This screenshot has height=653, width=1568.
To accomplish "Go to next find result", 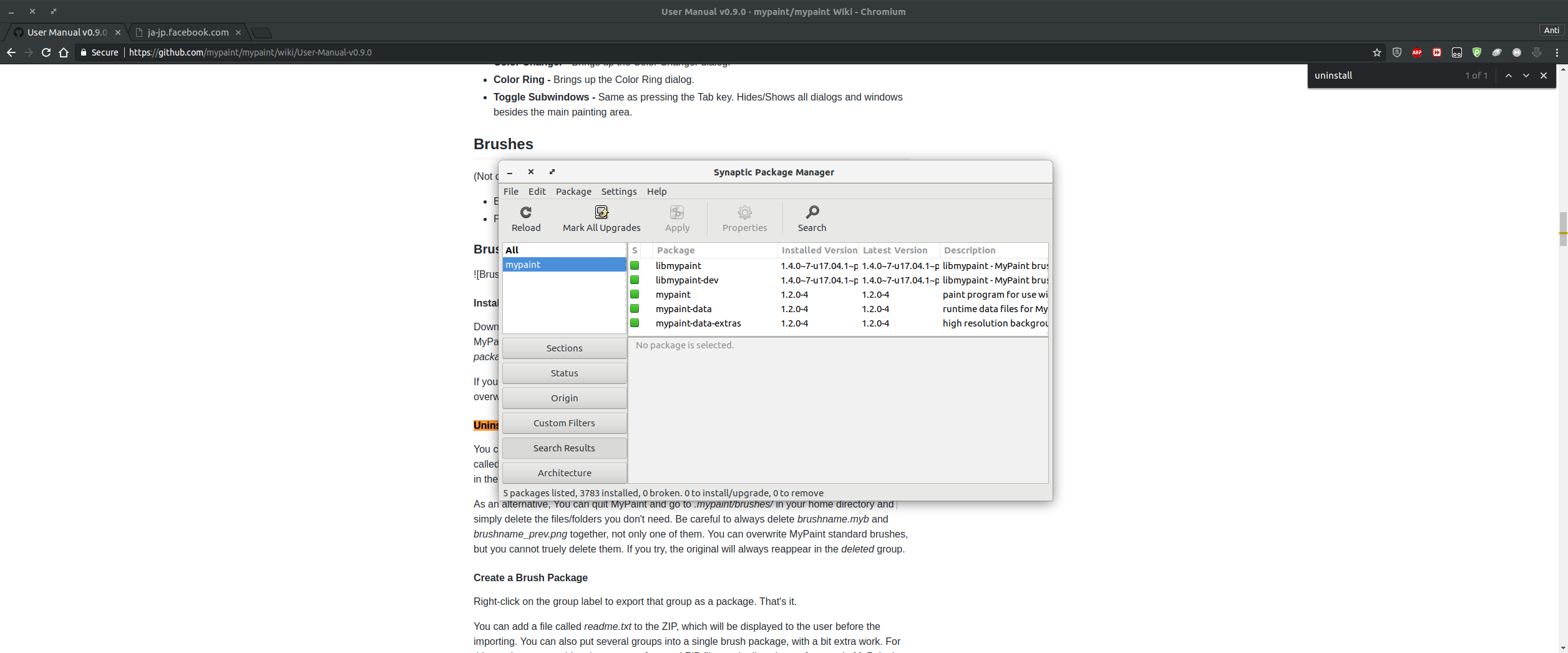I will (x=1526, y=76).
